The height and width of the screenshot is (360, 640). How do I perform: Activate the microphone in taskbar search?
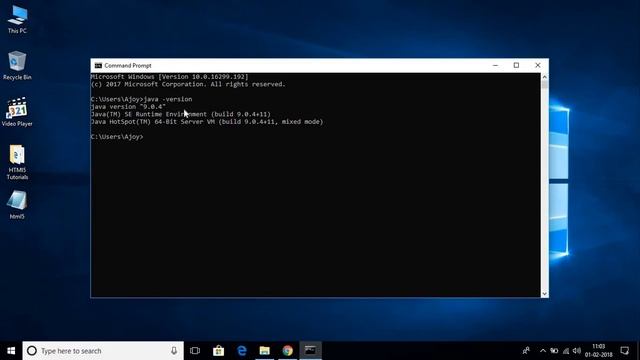(x=174, y=351)
